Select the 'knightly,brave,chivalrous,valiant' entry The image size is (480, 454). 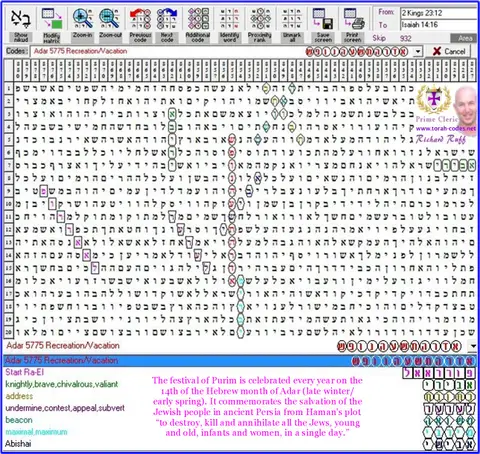click(62, 384)
